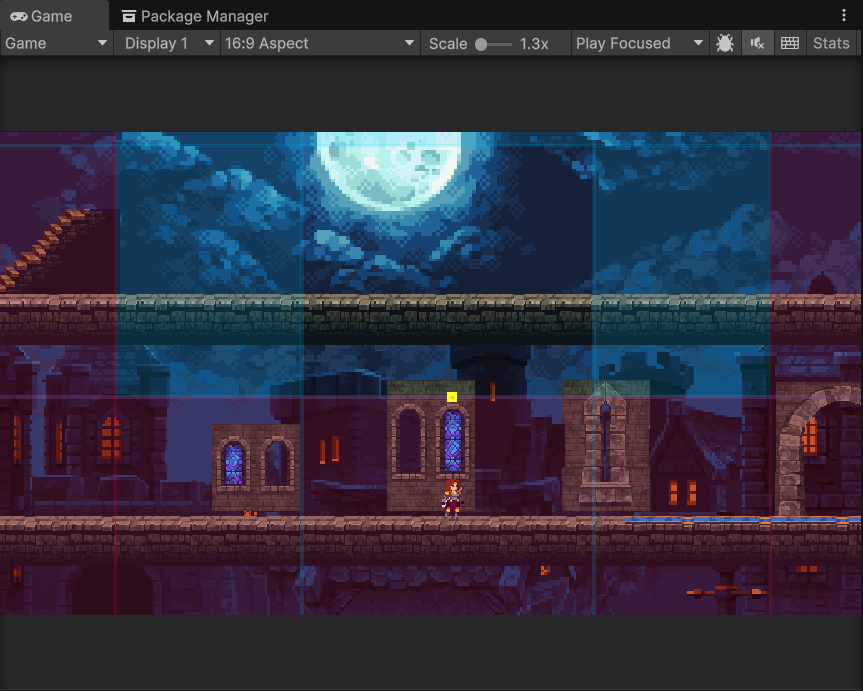Open the 16:9 Aspect ratio dropdown
This screenshot has height=691, width=863.
319,43
